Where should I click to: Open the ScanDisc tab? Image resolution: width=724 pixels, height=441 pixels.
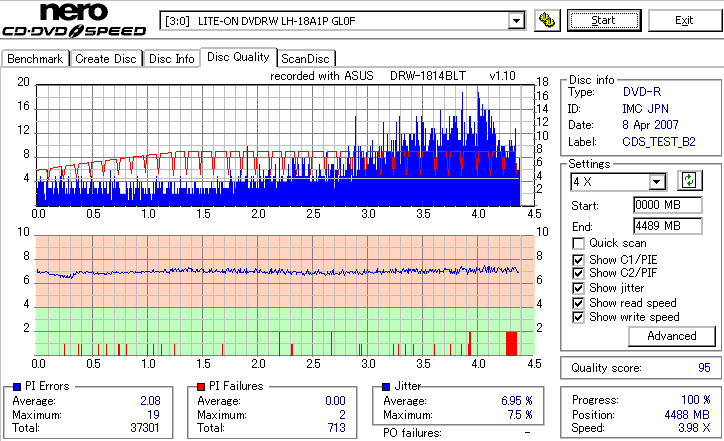(305, 59)
